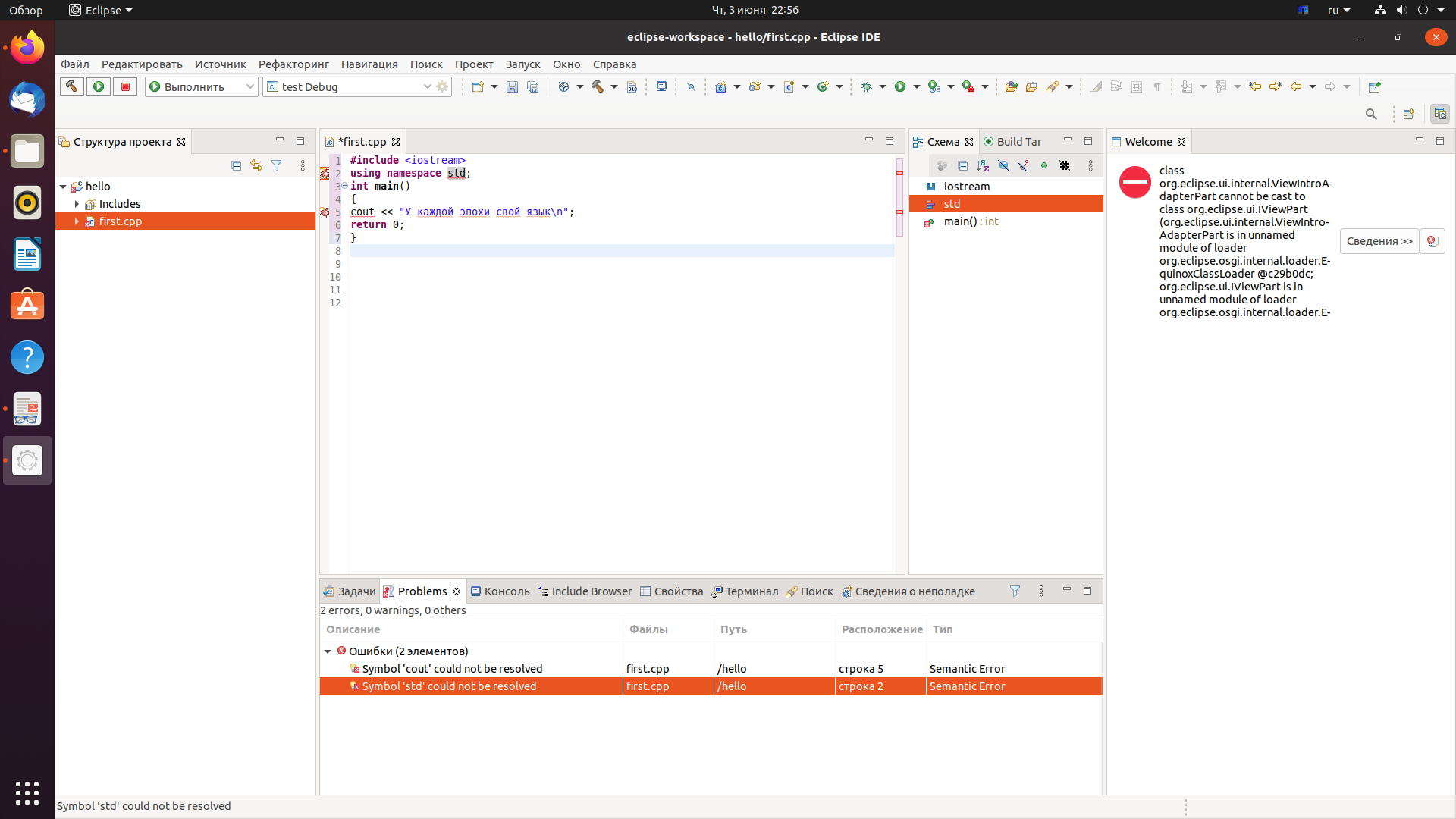
Task: Switch to the Build Targets tab
Action: (1013, 142)
